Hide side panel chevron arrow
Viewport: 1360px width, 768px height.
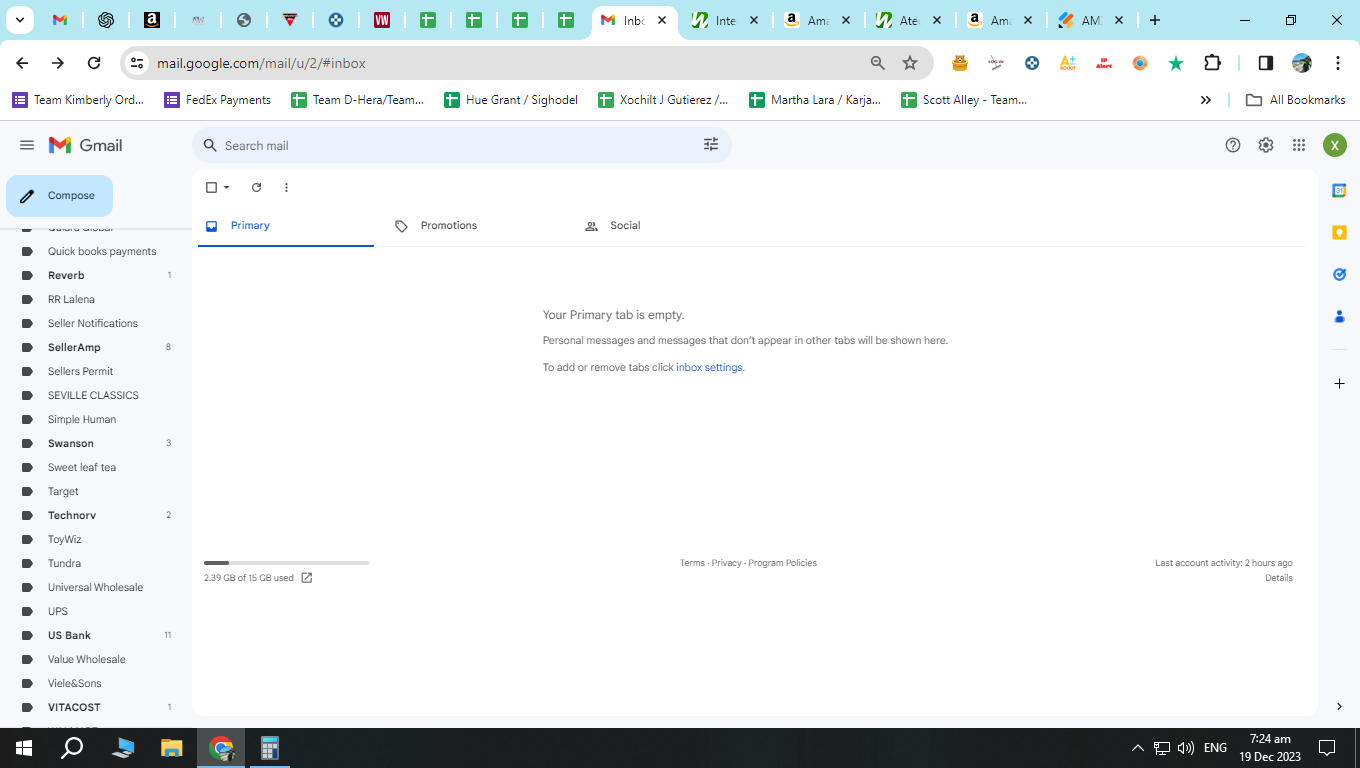[1339, 706]
